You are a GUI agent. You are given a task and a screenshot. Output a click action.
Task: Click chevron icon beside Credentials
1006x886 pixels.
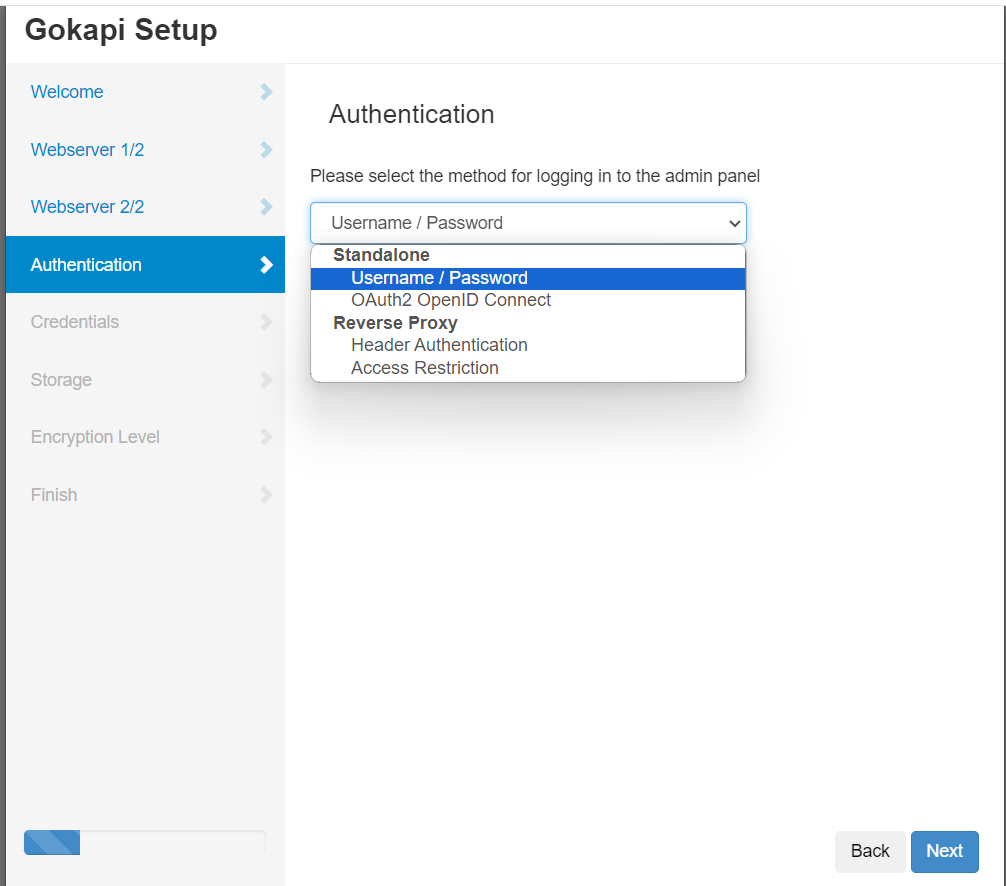pyautogui.click(x=266, y=321)
